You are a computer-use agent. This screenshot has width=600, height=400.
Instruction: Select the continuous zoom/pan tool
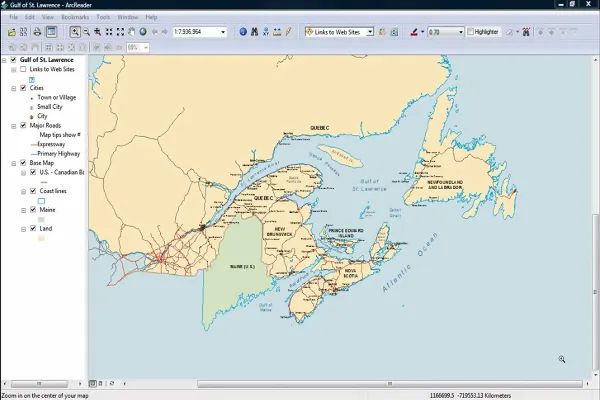click(98, 32)
